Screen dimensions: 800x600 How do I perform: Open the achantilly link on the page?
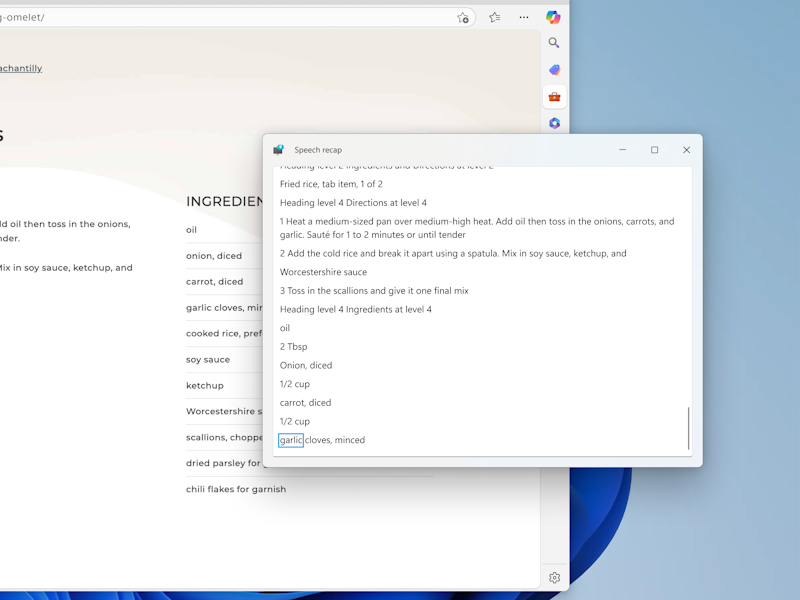click(x=21, y=68)
